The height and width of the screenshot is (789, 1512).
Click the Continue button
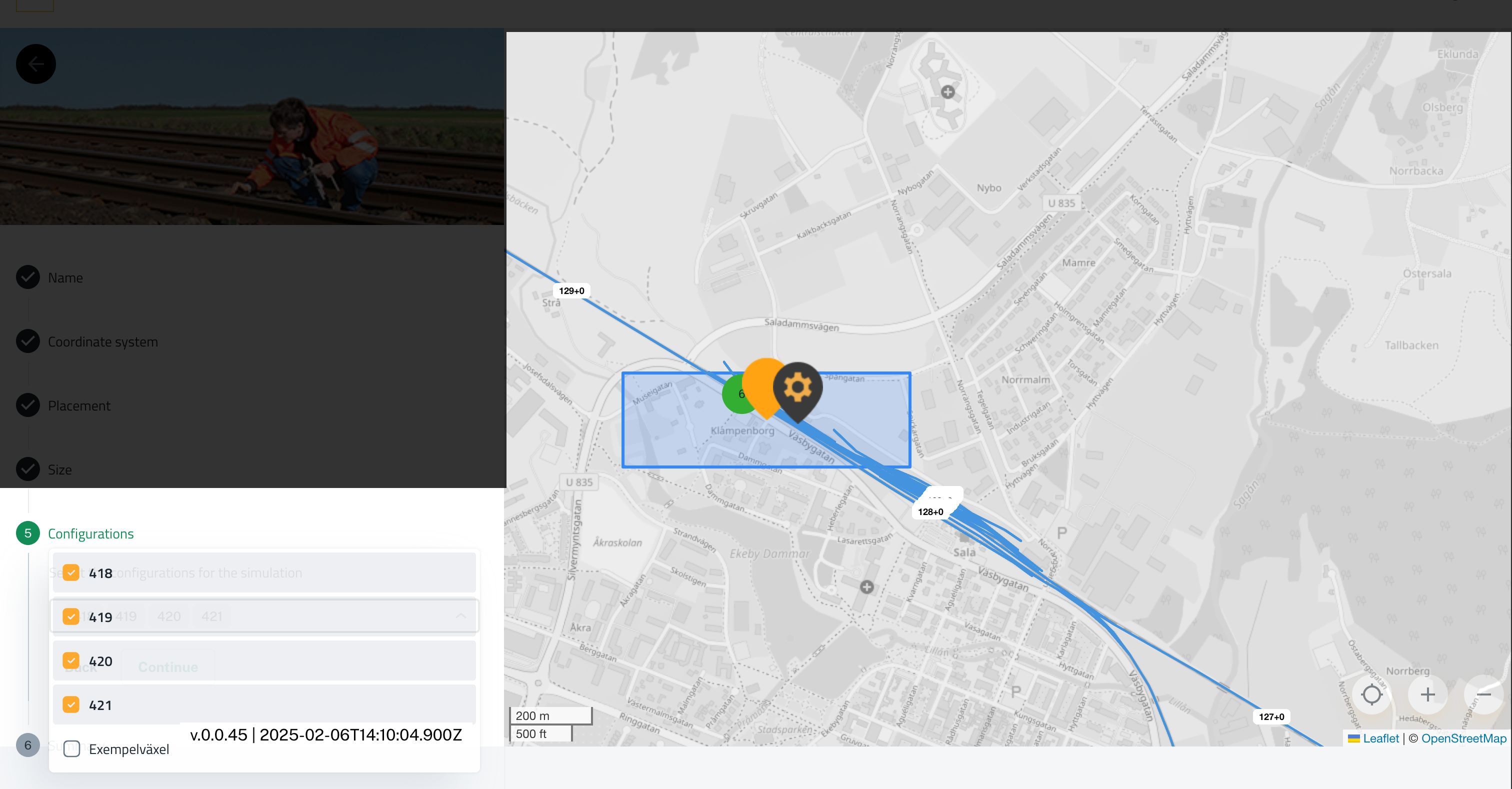(x=168, y=667)
